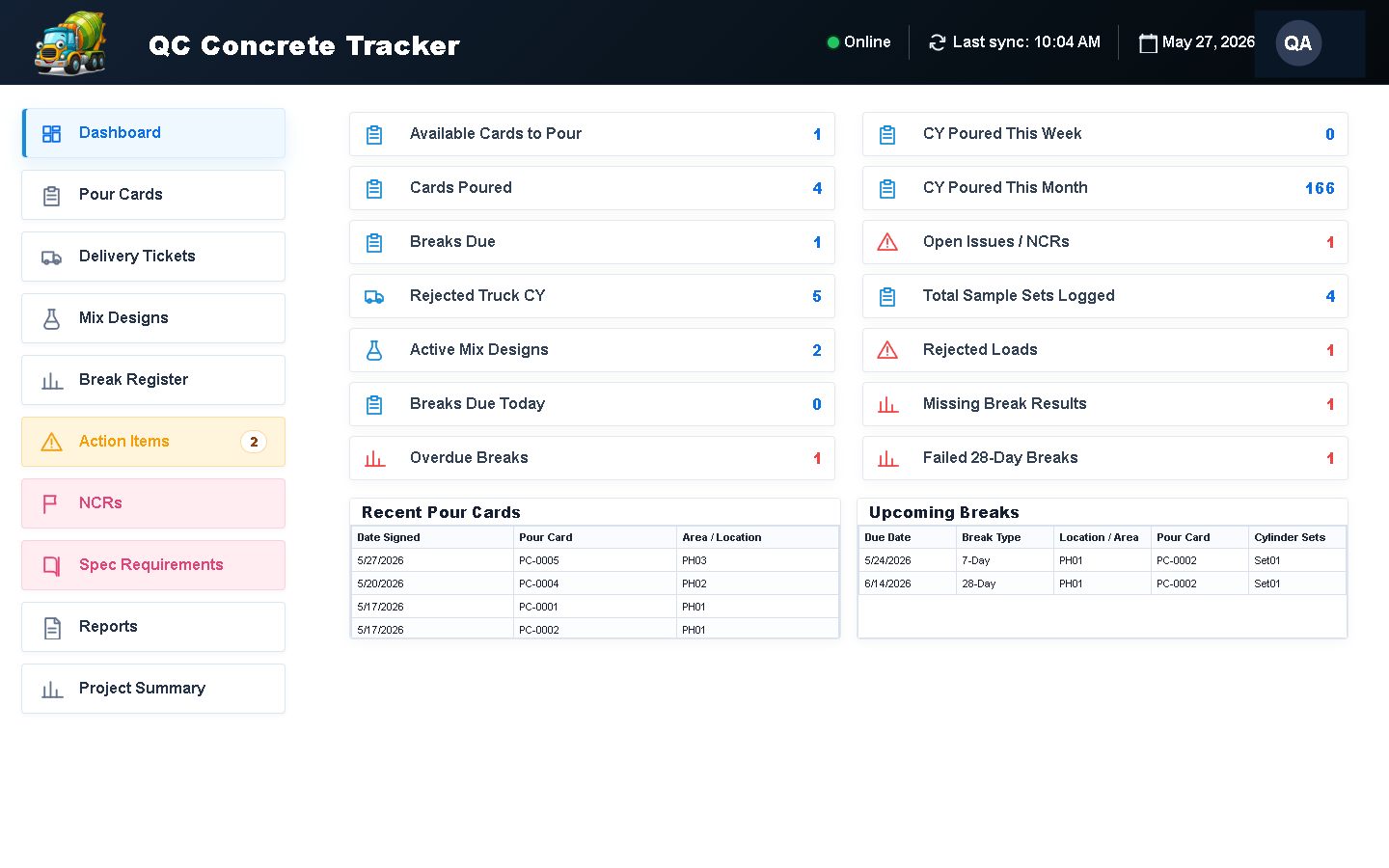
Task: Open the Breaks Due stat card
Action: [592, 242]
